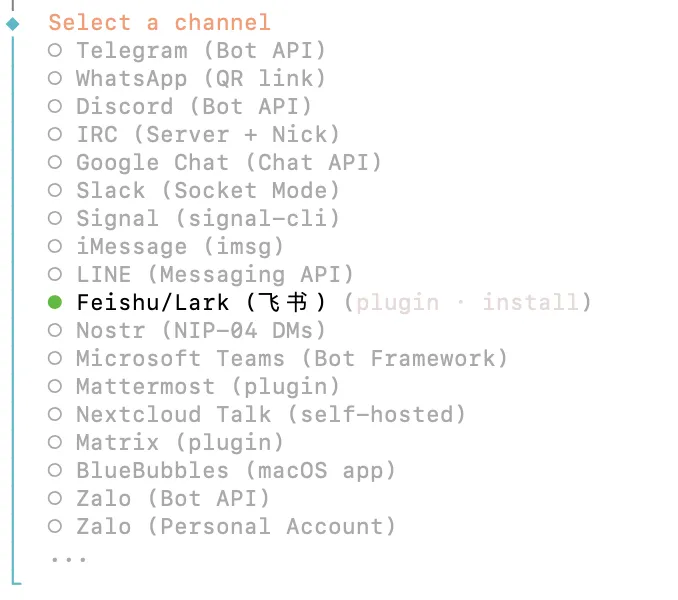The width and height of the screenshot is (678, 600).
Task: Select BlueBubbles (macOS app) radio option
Action: (x=55, y=470)
